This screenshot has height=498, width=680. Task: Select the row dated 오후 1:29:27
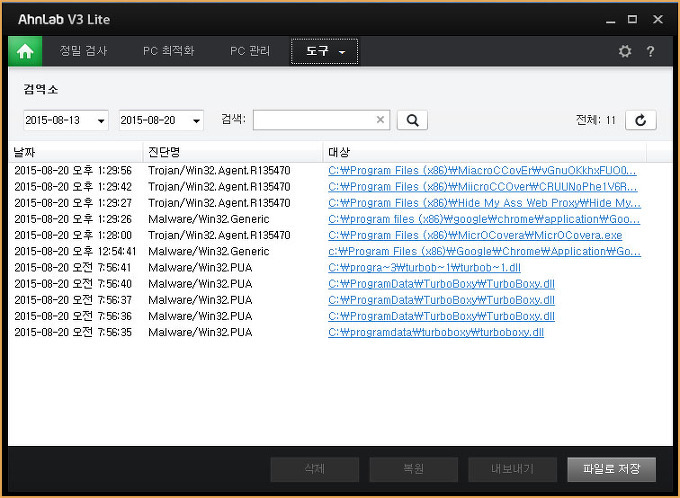pyautogui.click(x=340, y=203)
